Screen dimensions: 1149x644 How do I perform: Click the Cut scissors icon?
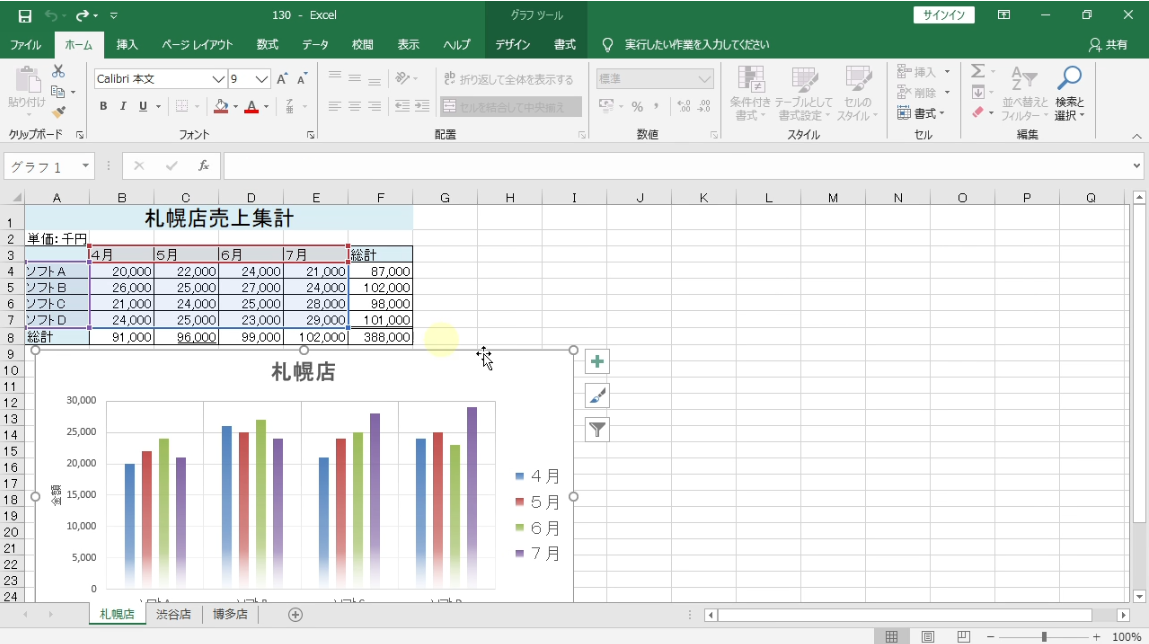[58, 71]
